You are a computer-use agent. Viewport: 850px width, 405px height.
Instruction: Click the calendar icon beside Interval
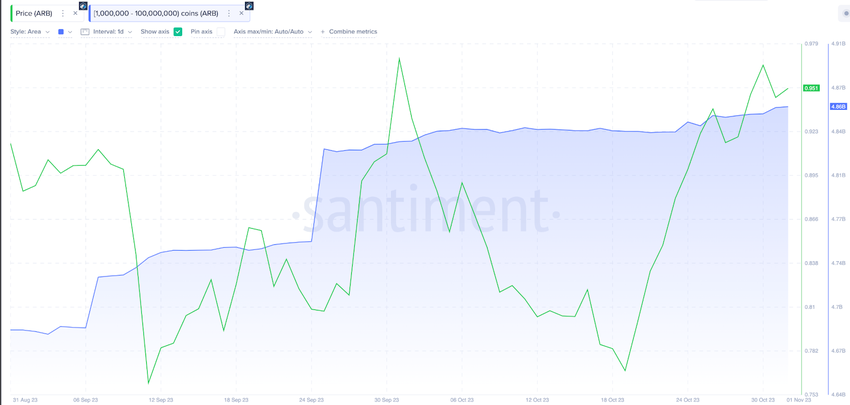[85, 32]
